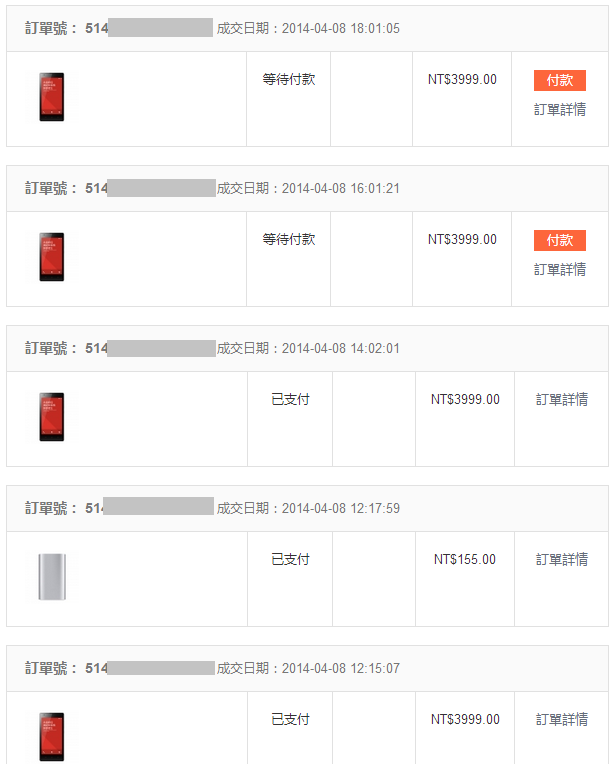Click 已支付 status of the NT$155.00 order
The width and height of the screenshot is (614, 764).
coord(290,559)
